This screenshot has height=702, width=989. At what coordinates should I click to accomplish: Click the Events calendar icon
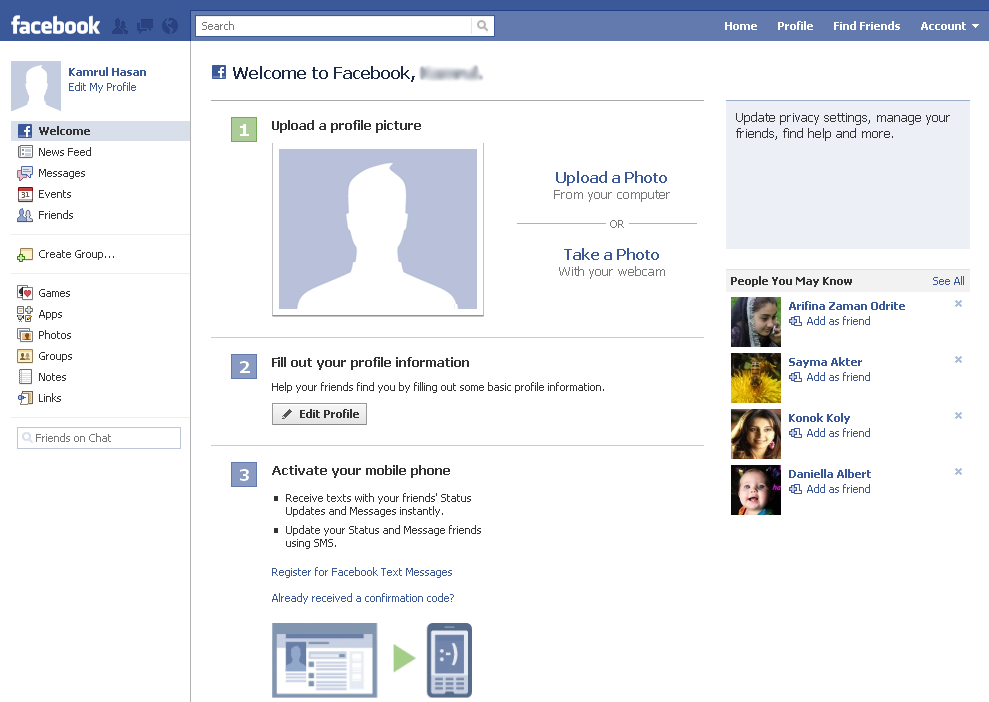(25, 194)
